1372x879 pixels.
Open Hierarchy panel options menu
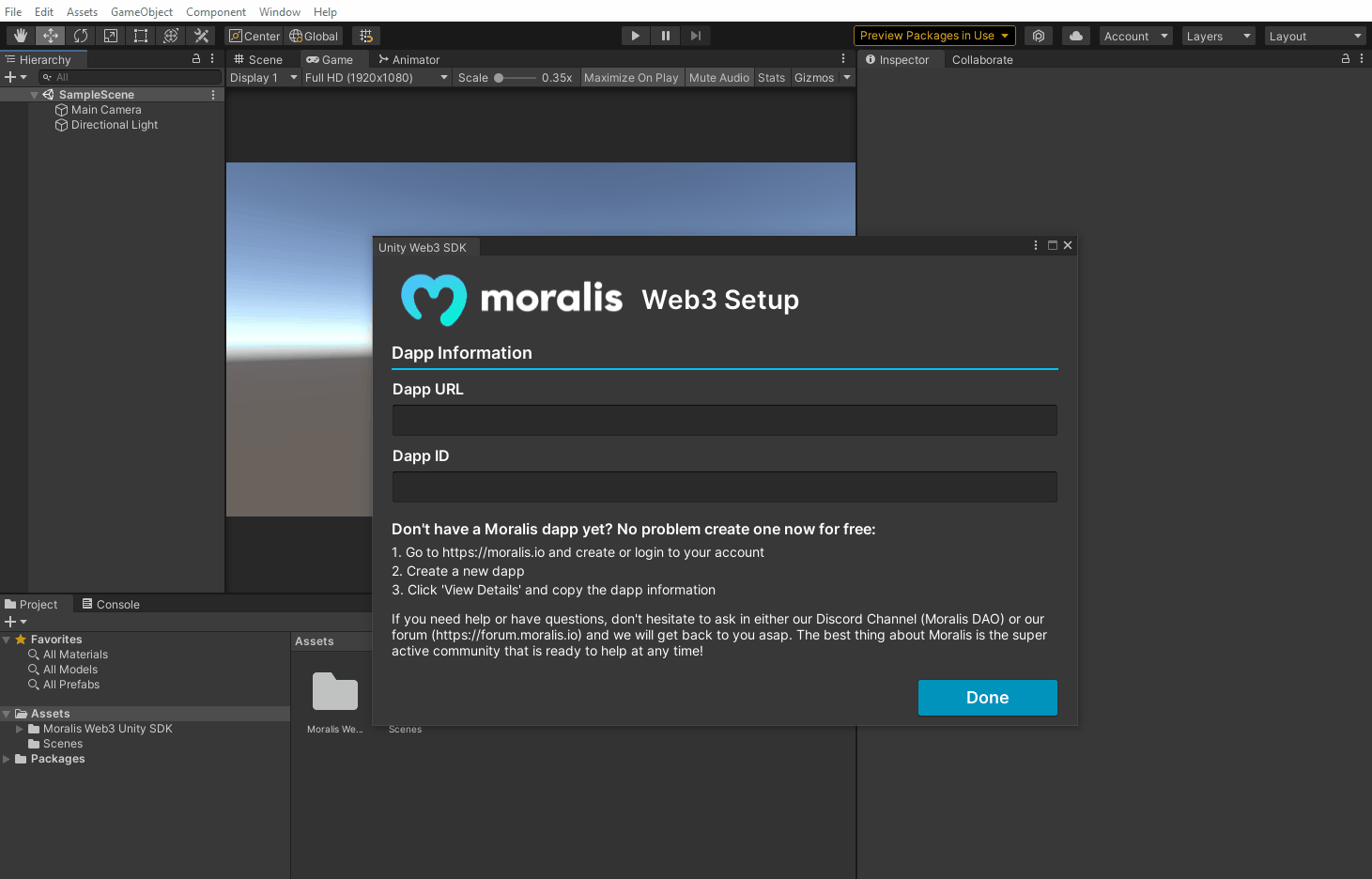point(213,58)
